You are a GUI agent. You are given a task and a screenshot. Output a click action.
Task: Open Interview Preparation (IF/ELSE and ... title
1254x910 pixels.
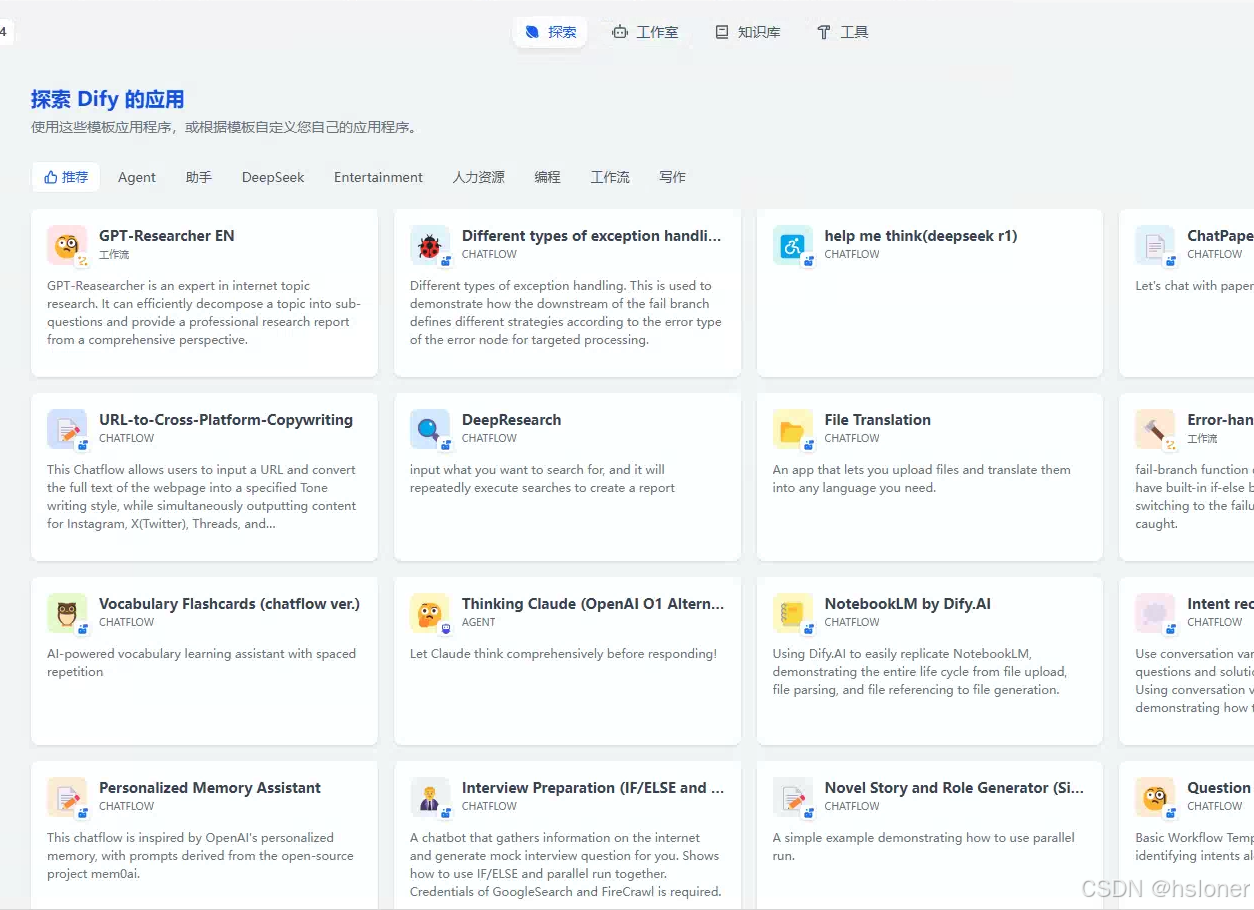593,788
